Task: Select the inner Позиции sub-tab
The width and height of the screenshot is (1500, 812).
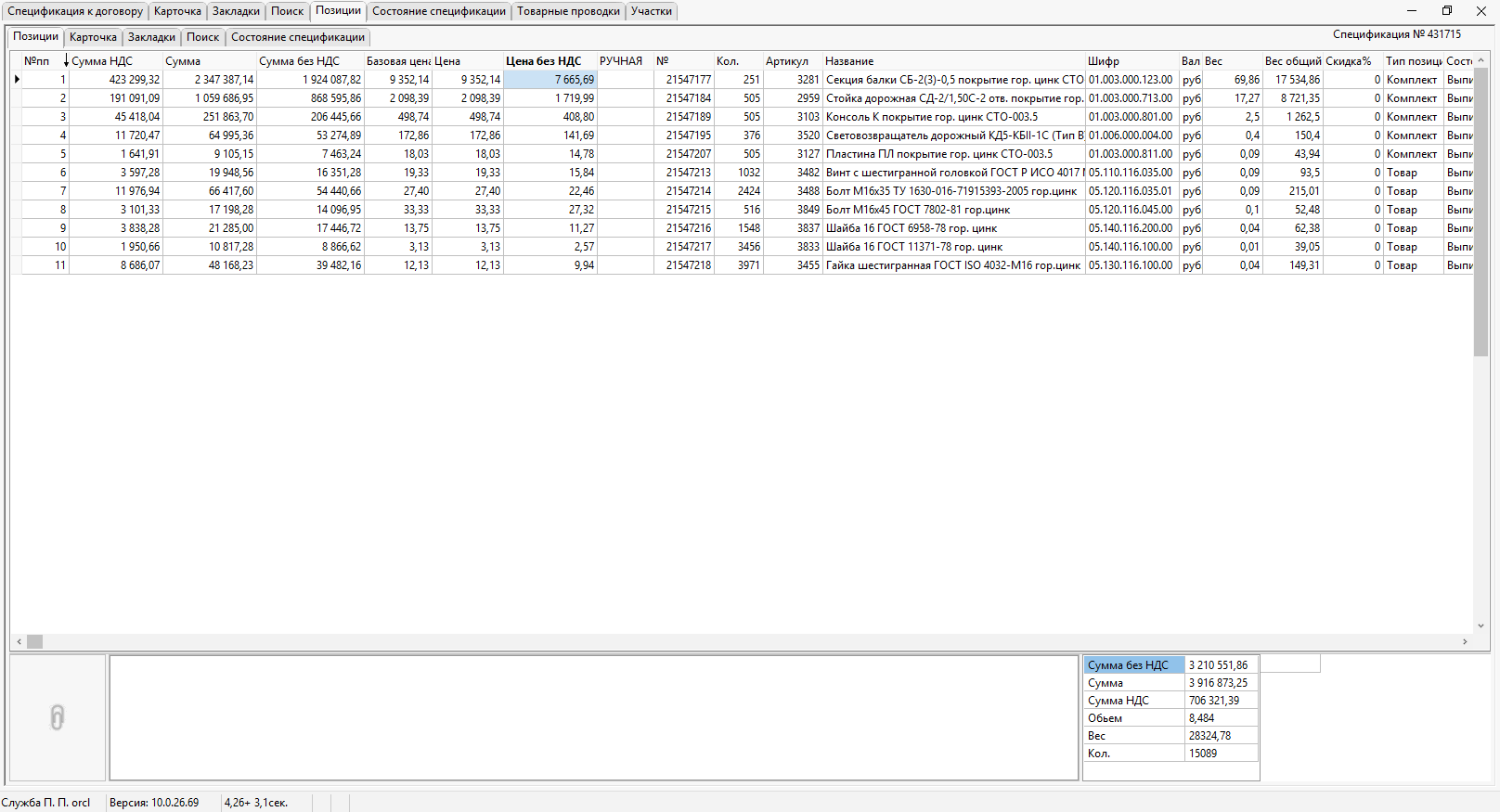Action: tap(35, 36)
